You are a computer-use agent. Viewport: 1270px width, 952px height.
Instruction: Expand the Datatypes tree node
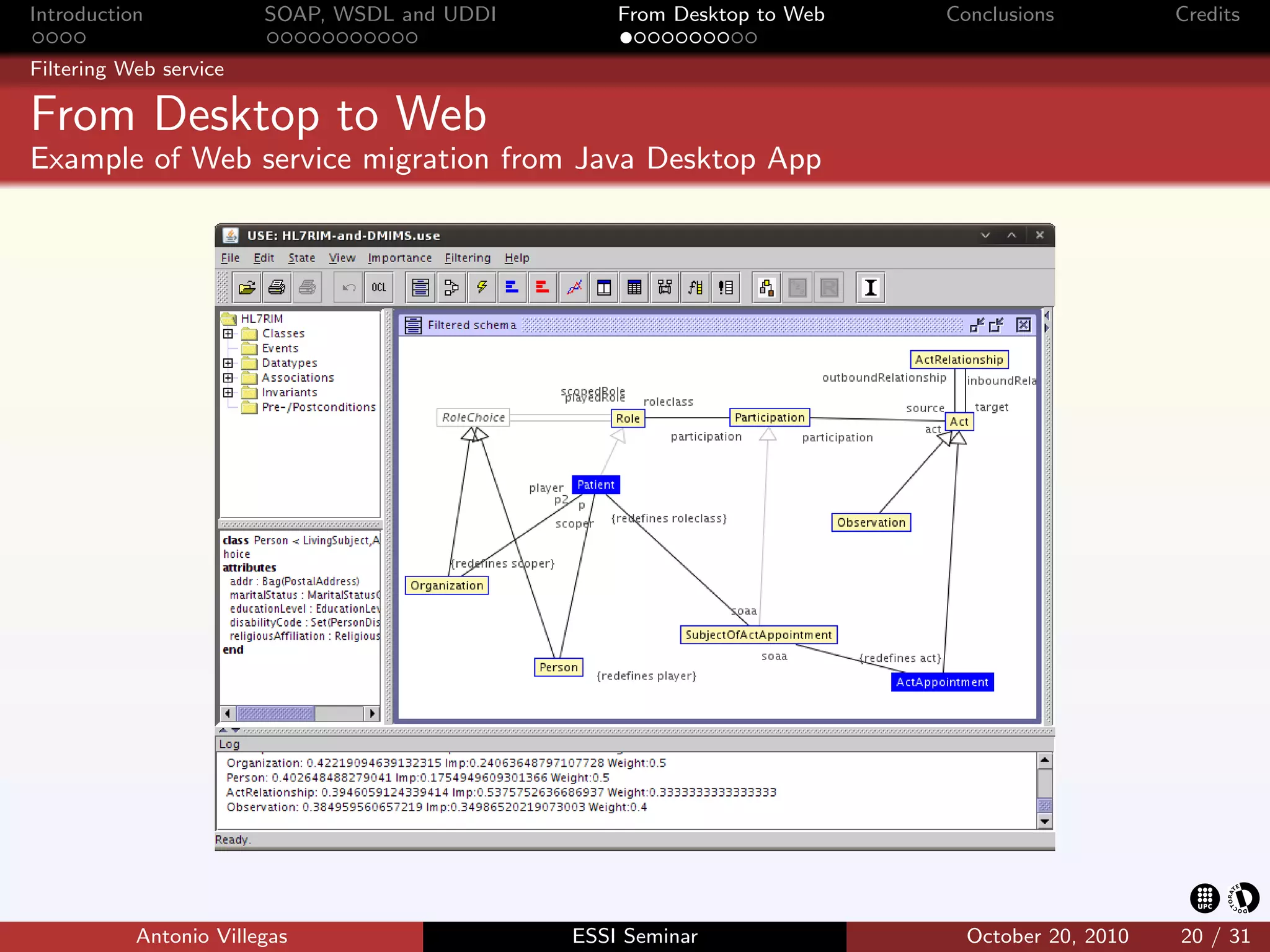pyautogui.click(x=228, y=363)
